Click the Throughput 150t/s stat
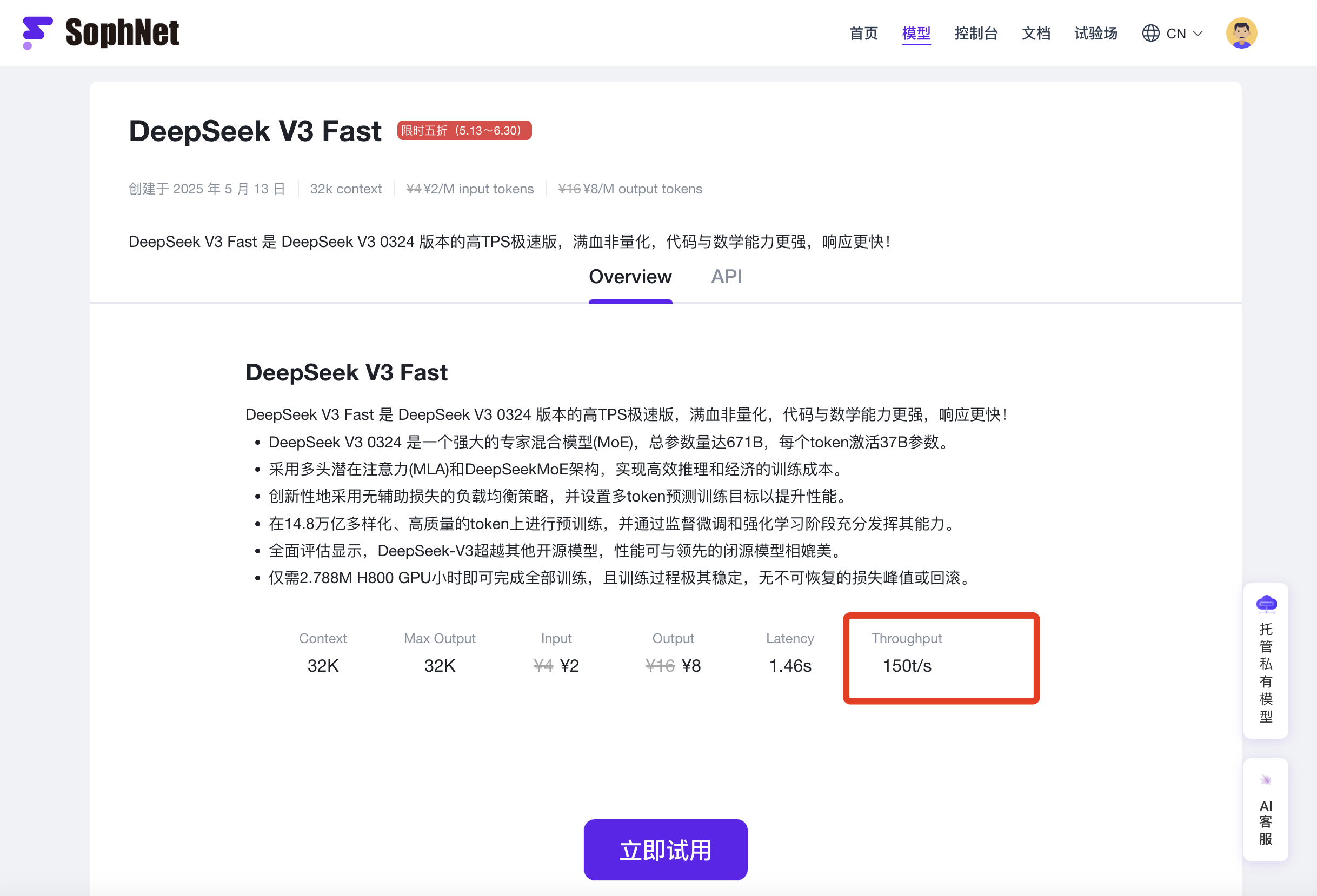Image resolution: width=1317 pixels, height=896 pixels. pos(907,665)
